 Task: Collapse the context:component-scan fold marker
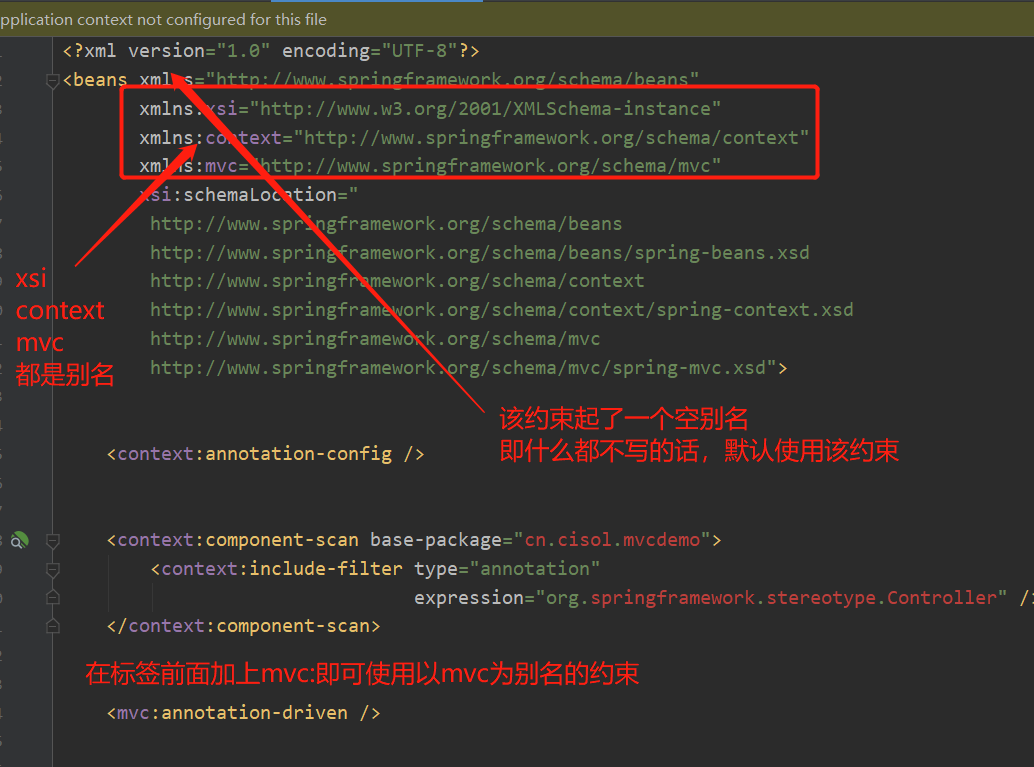(53, 541)
